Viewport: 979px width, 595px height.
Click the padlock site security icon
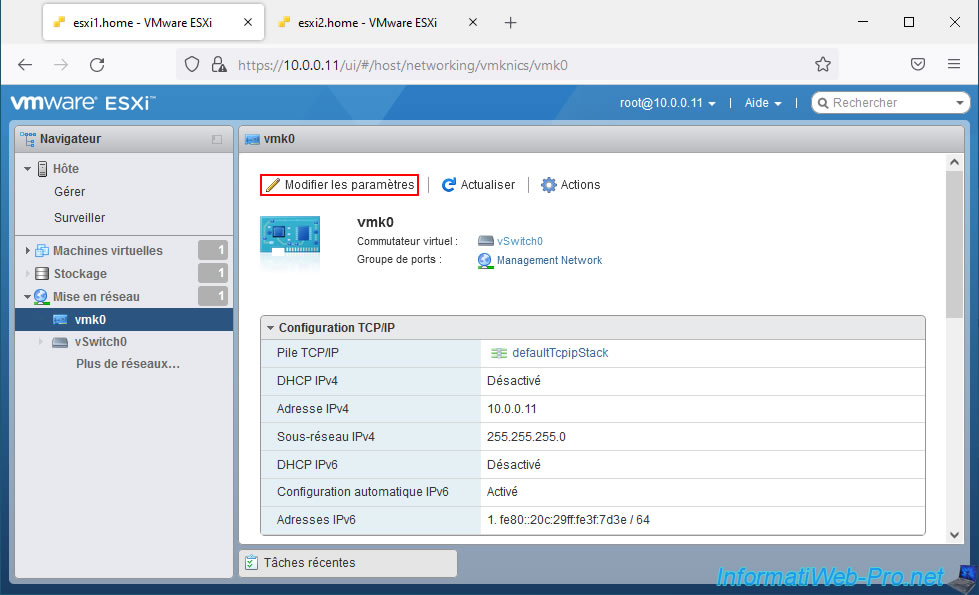219,64
